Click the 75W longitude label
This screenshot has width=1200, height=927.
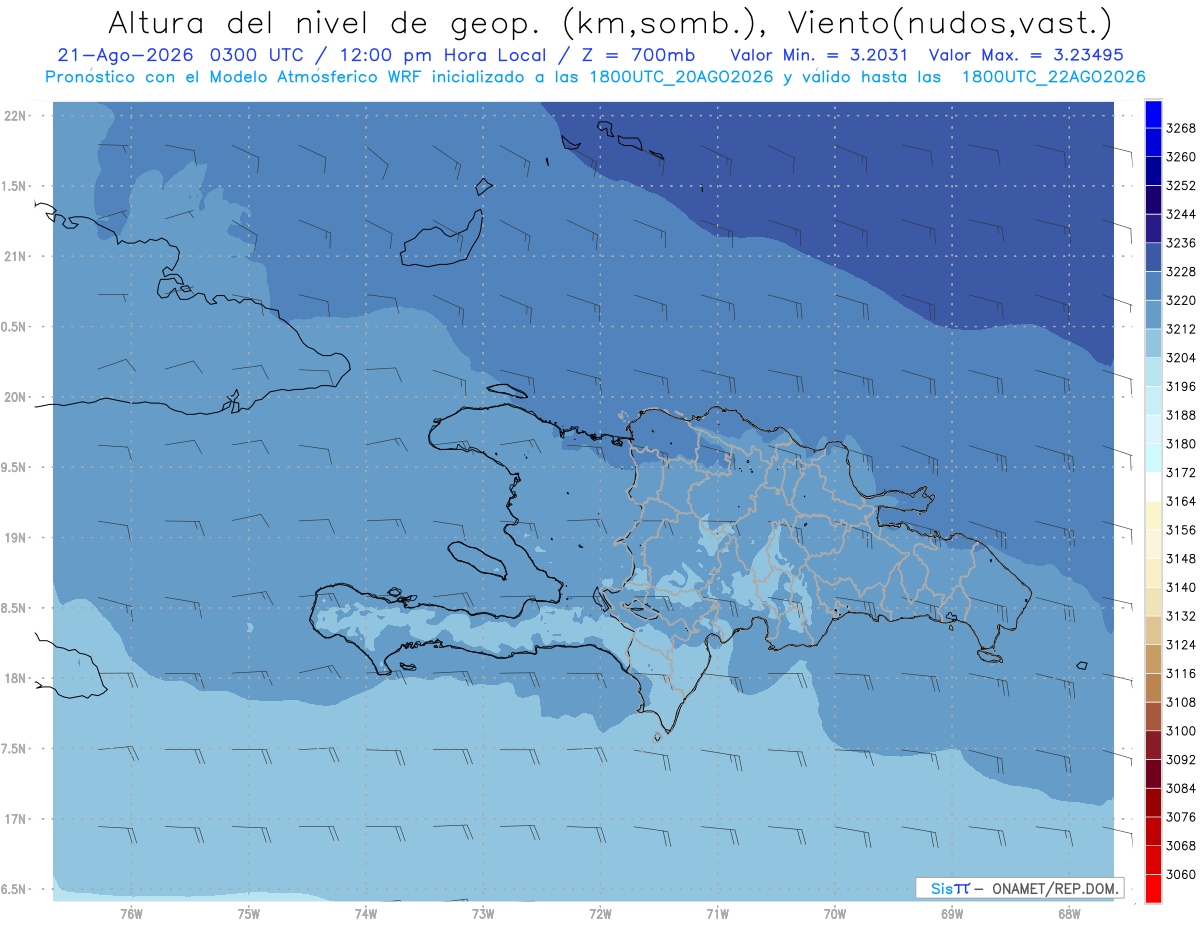pyautogui.click(x=249, y=914)
